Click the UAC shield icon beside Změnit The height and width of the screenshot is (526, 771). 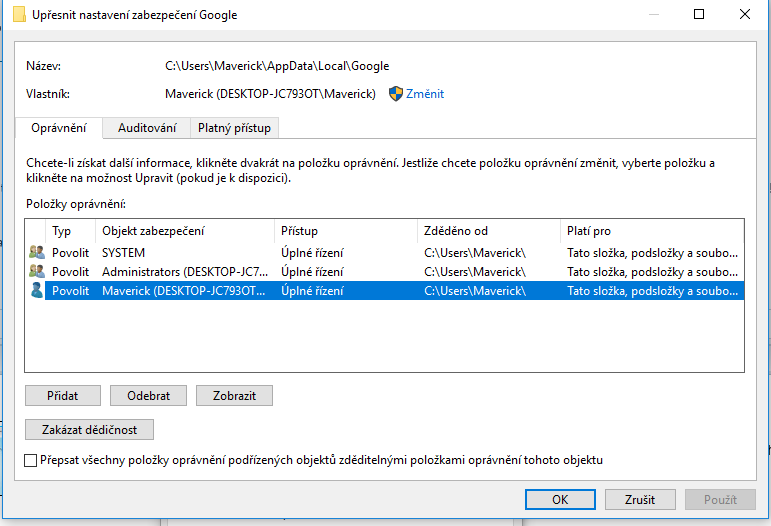[396, 94]
